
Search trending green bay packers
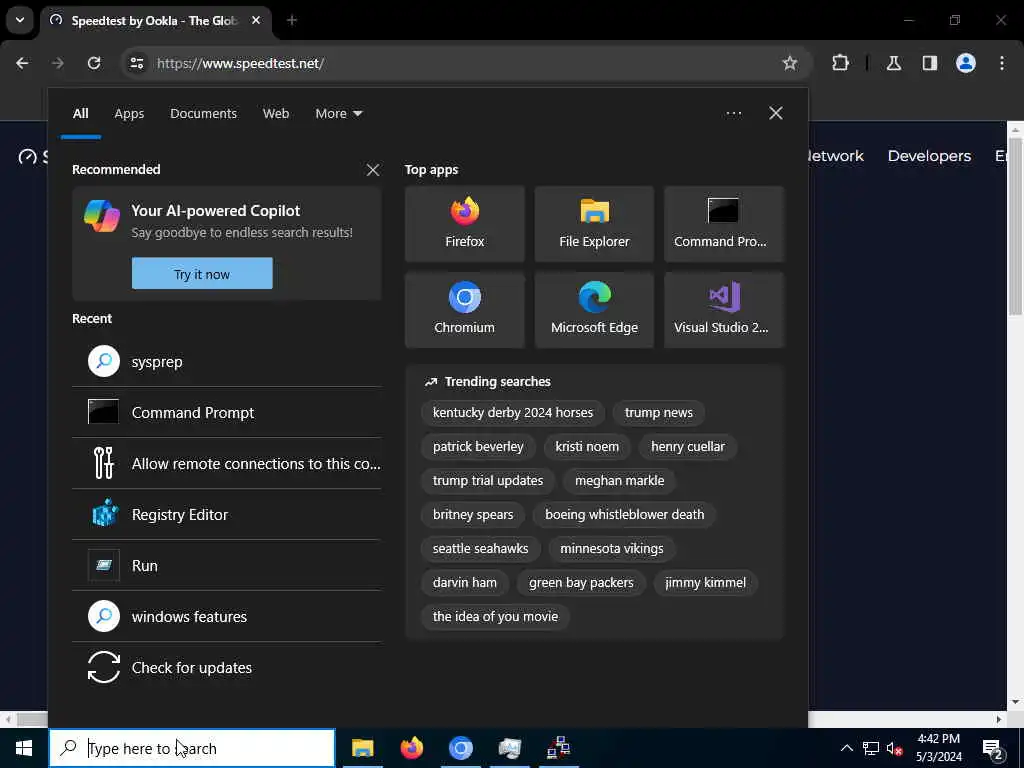point(581,583)
